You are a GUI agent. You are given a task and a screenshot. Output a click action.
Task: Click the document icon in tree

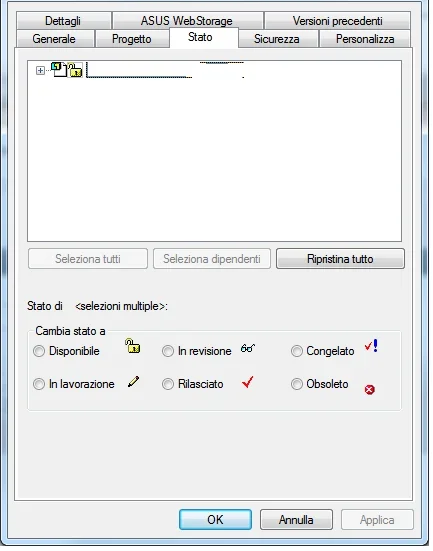point(59,69)
